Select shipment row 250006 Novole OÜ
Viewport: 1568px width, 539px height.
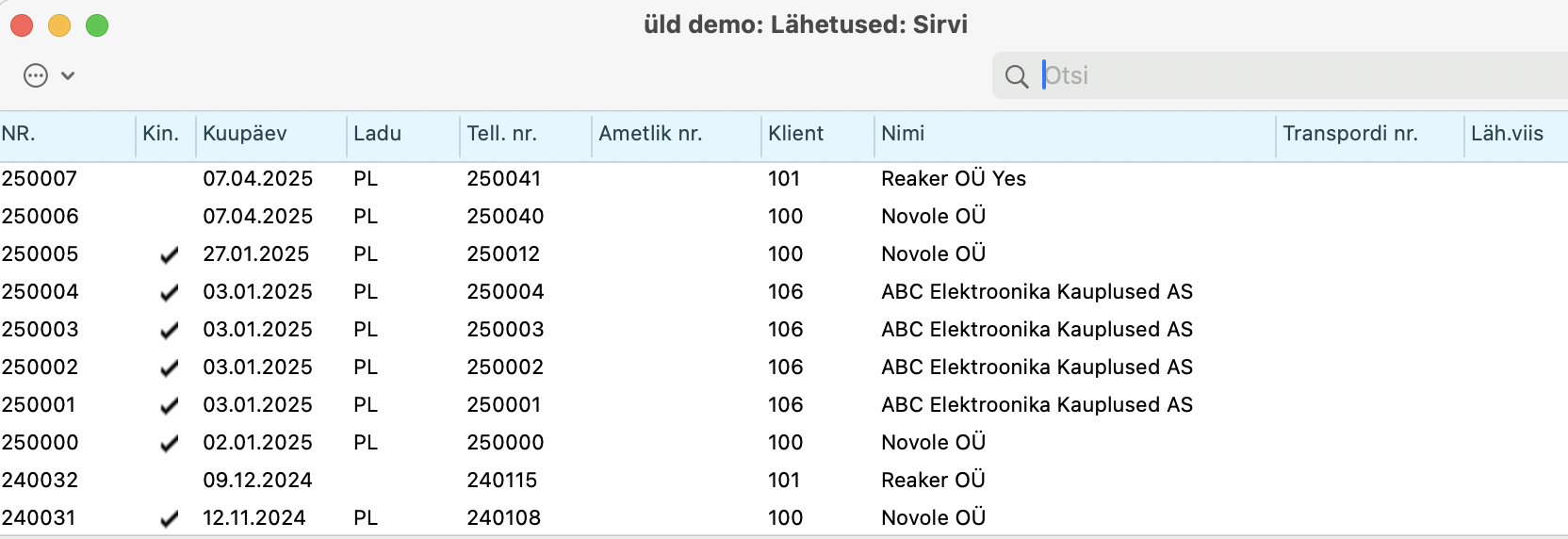click(784, 217)
